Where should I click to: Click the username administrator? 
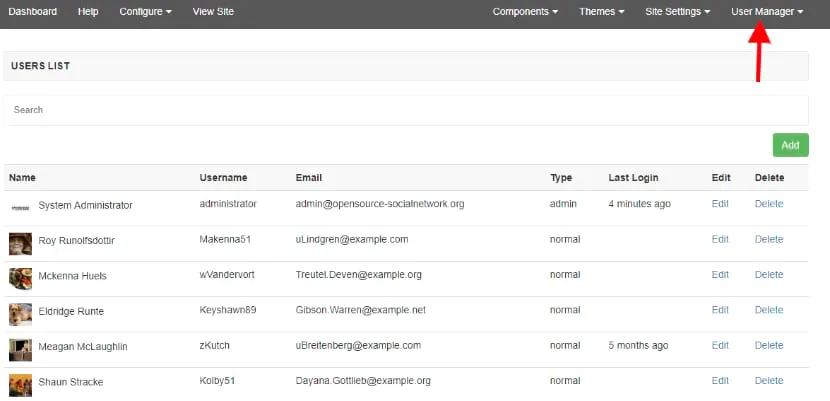tap(228, 204)
